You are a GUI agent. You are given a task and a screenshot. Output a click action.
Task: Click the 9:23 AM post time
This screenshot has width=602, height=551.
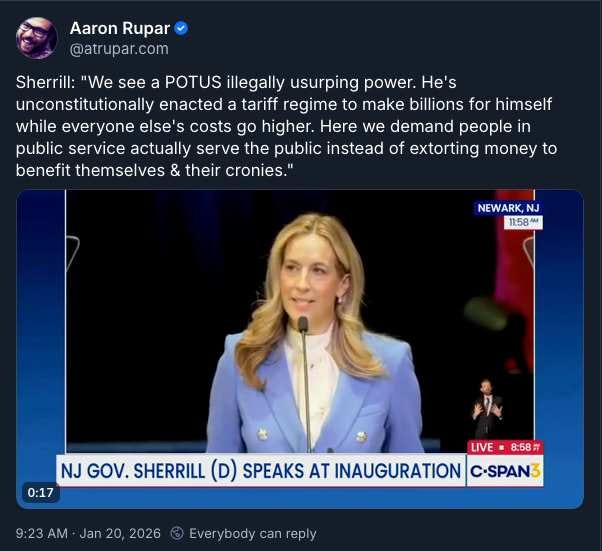41,533
